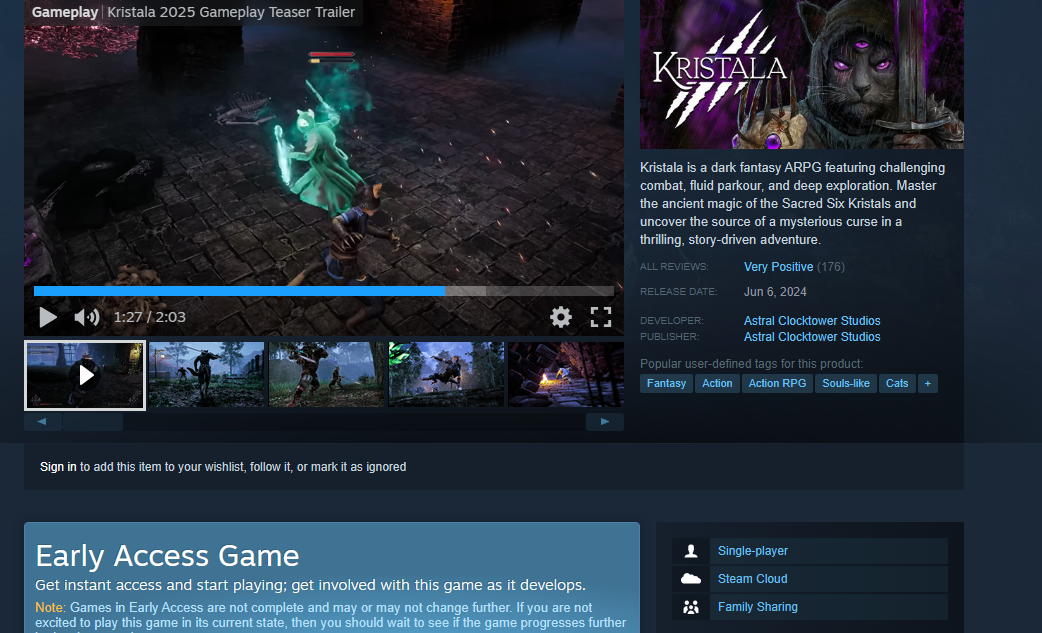Expand more tags with the plus button
The image size is (1042, 633).
[928, 383]
